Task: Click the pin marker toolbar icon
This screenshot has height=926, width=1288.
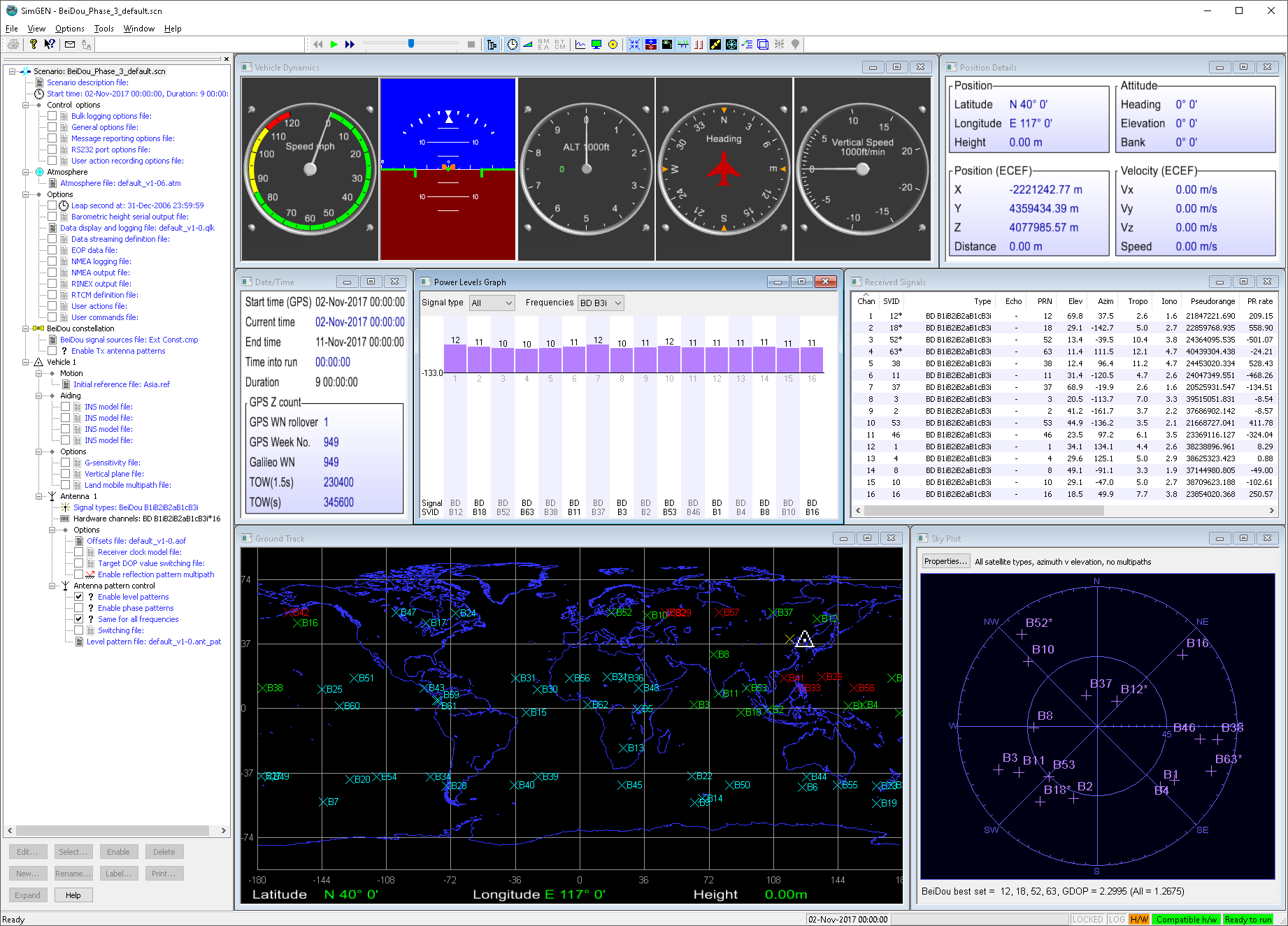Action: (x=796, y=44)
